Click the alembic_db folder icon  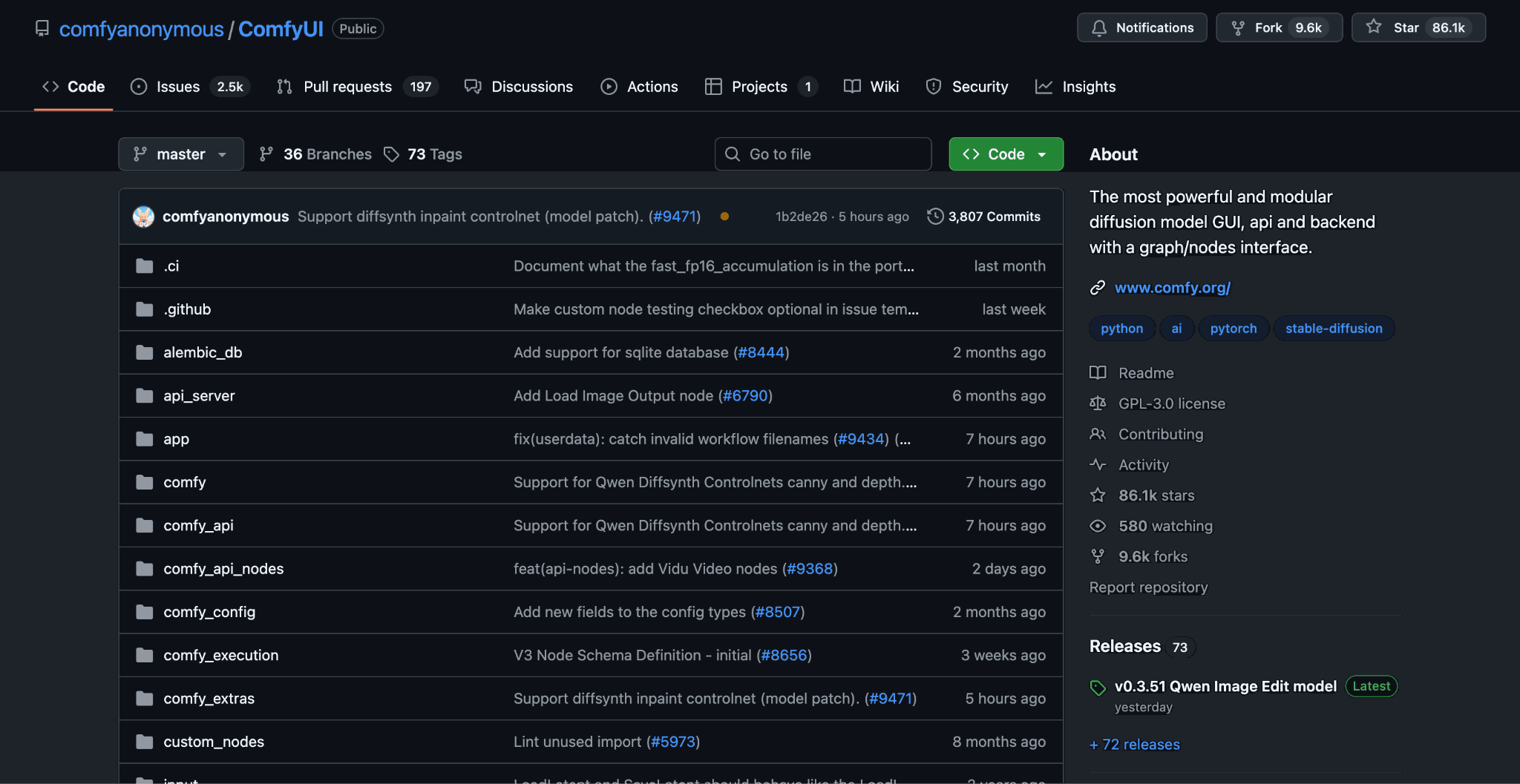click(x=145, y=352)
